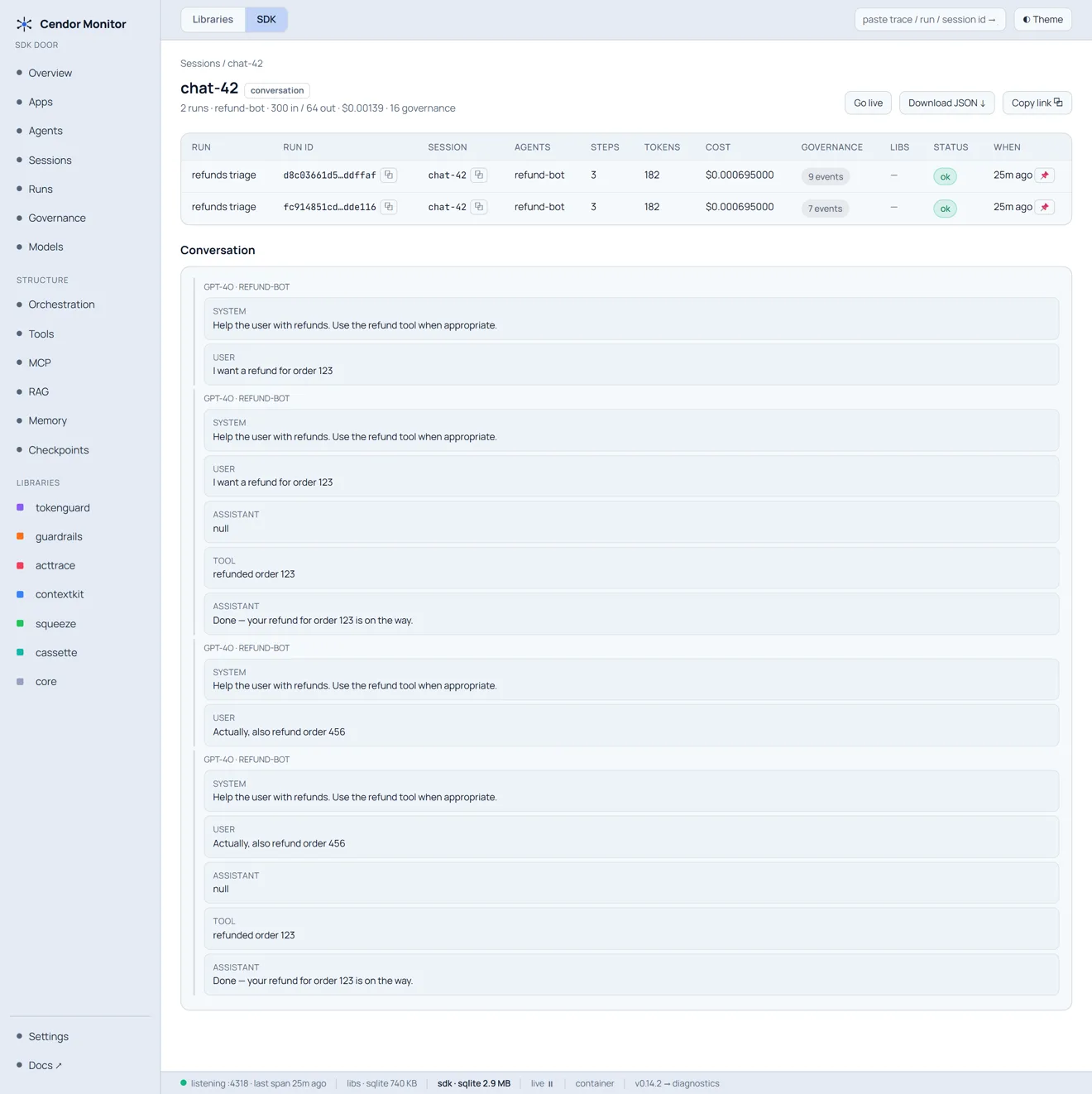
Task: Open Agents in the sidebar
Action: pos(45,131)
